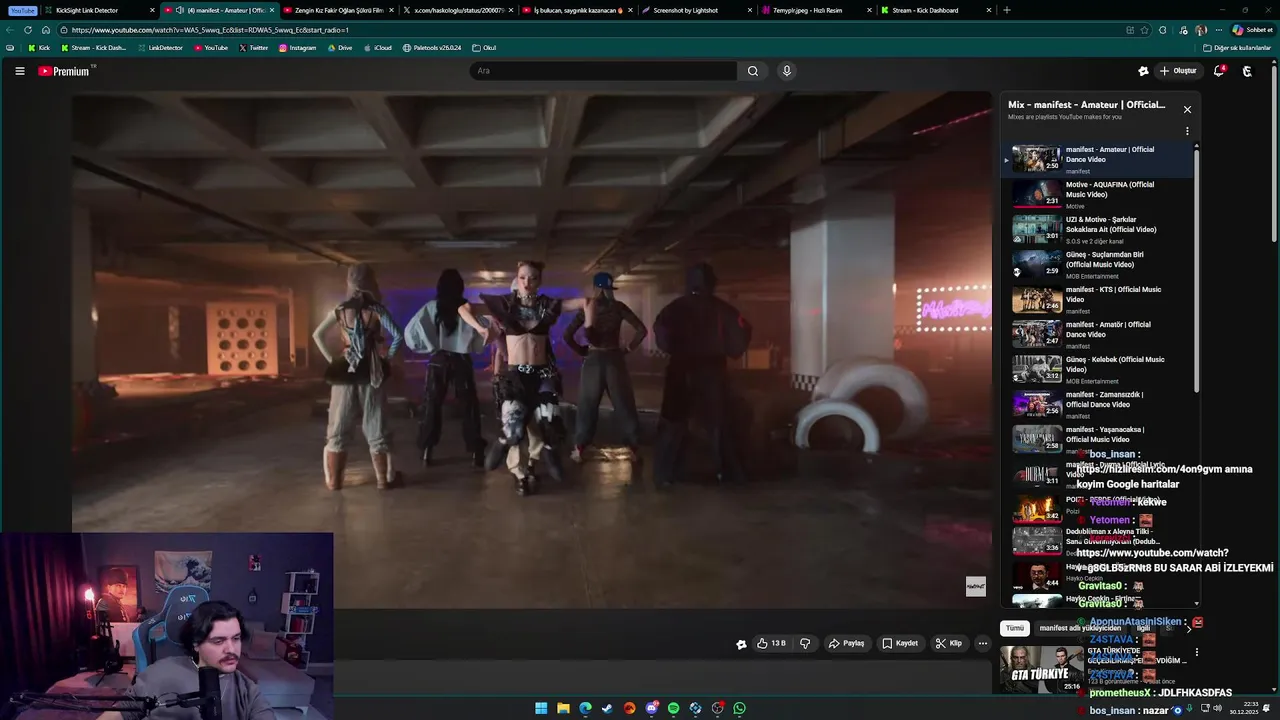Open options for GTA Türkiye video
Image resolution: width=1280 pixels, height=720 pixels.
[1197, 652]
